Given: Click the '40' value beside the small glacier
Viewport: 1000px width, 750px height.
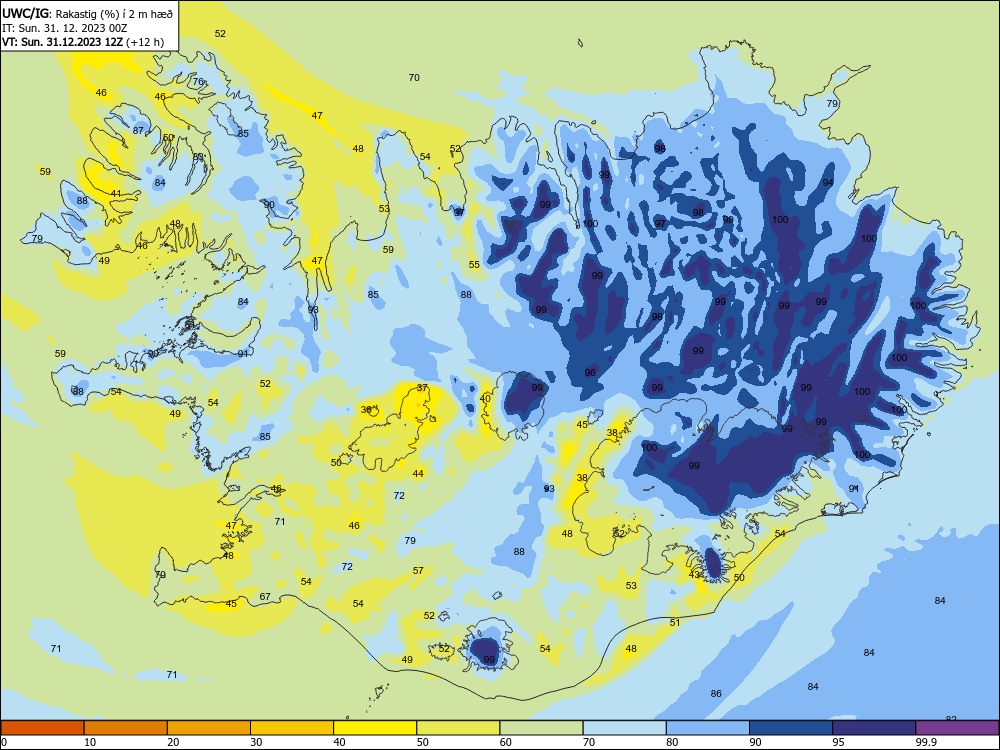Looking at the screenshot, I should tap(485, 399).
